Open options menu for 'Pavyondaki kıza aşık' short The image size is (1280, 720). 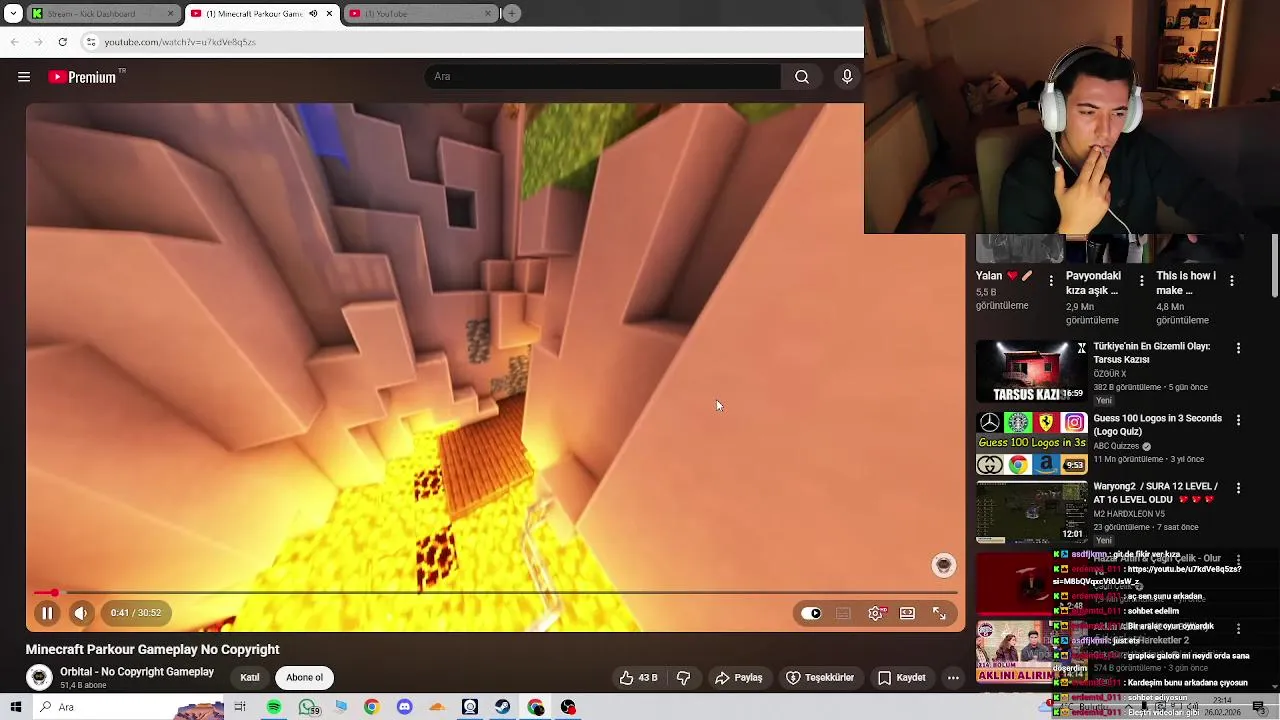point(1141,281)
